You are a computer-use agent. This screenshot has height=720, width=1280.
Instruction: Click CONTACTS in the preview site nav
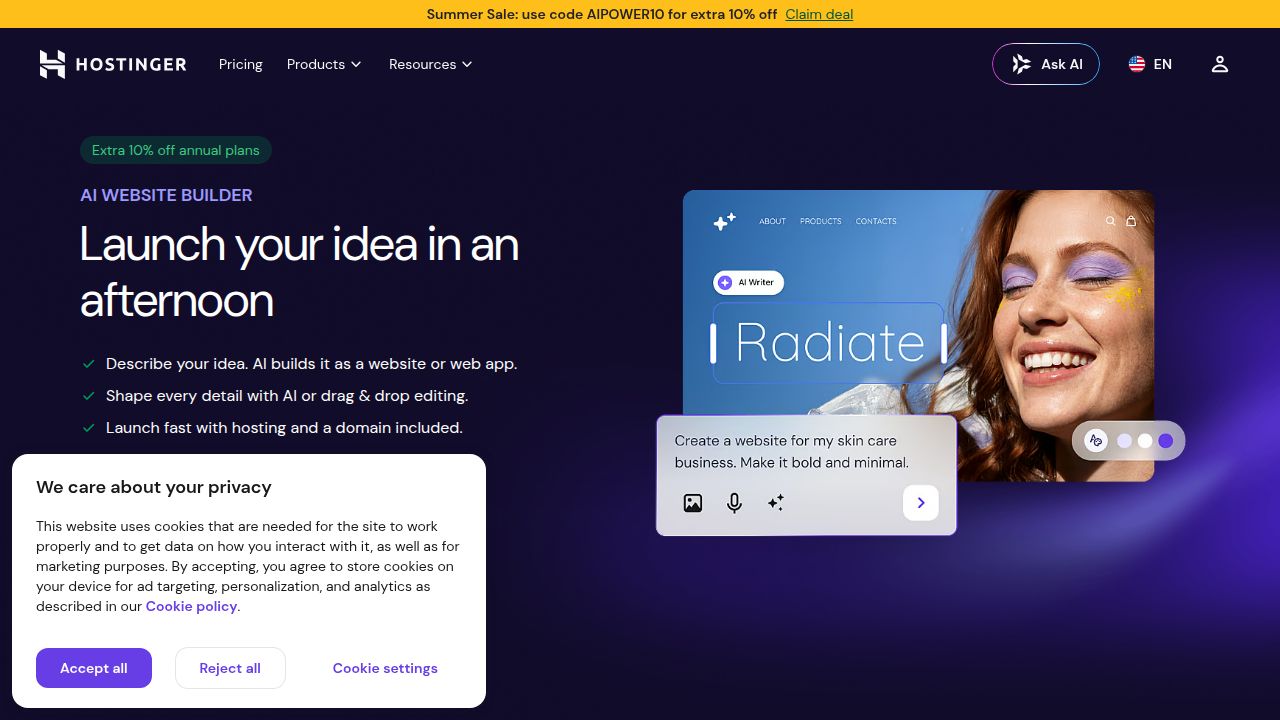876,221
